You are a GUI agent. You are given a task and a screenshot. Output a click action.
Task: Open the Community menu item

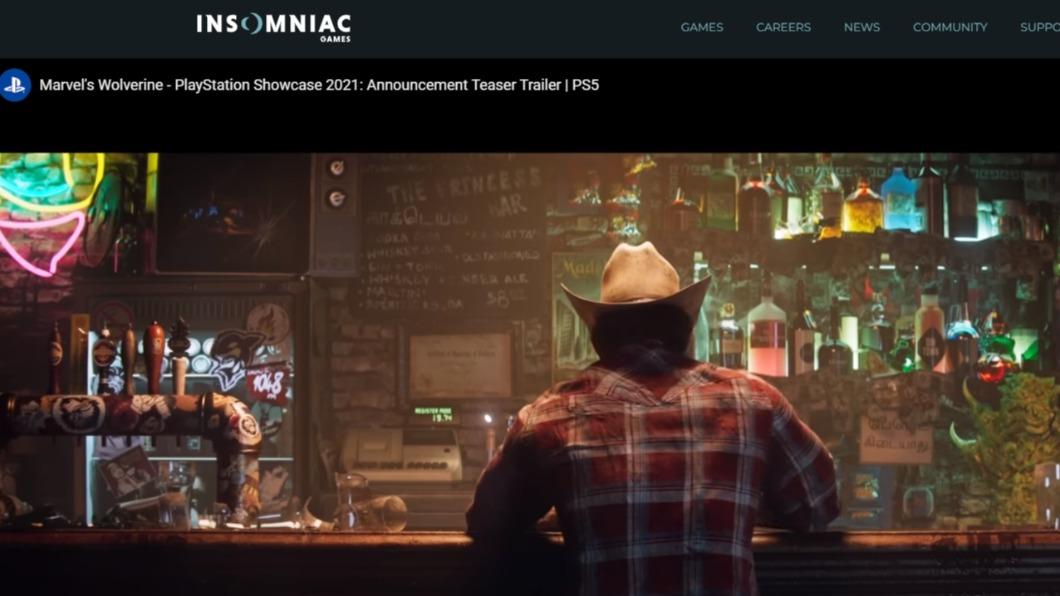click(x=950, y=27)
